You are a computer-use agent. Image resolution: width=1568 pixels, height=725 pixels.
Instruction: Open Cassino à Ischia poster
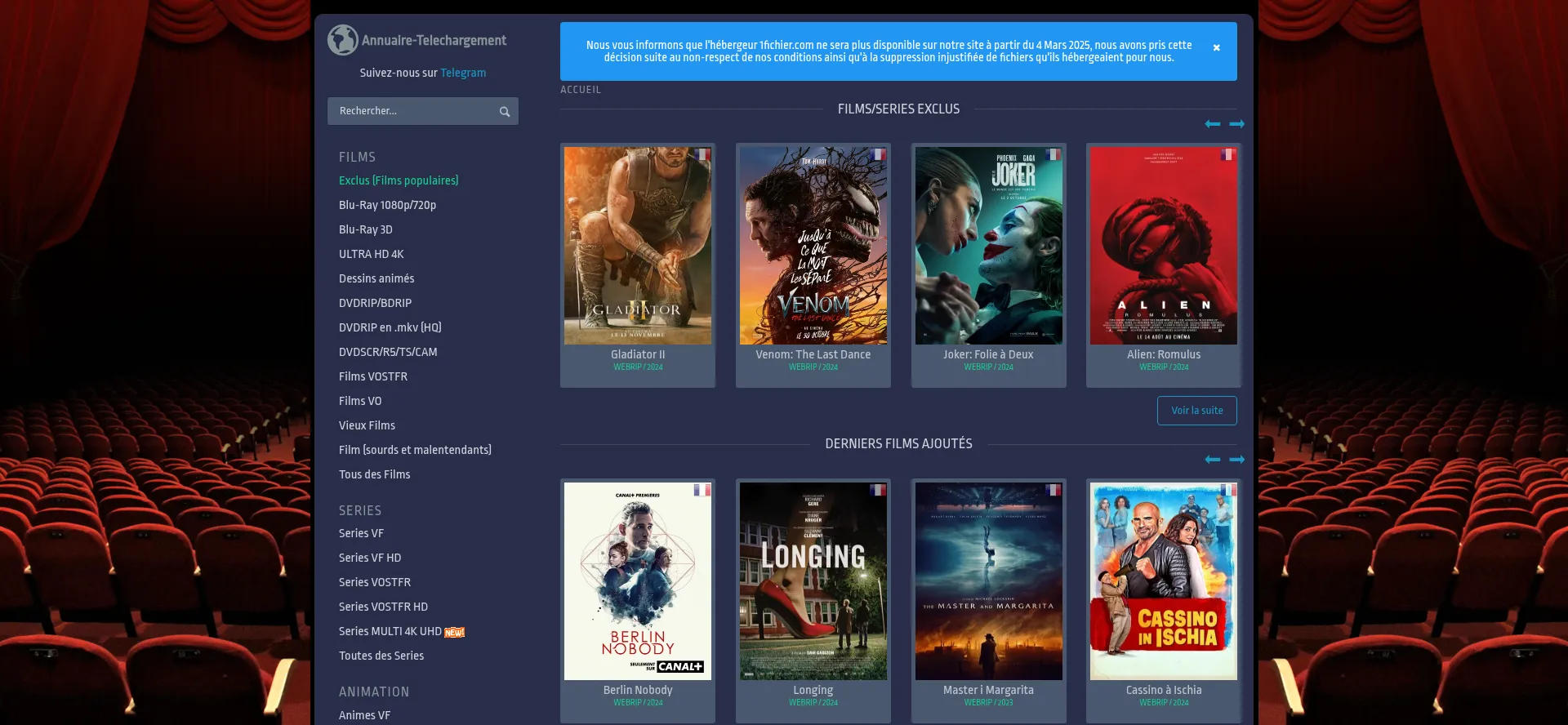click(x=1163, y=580)
